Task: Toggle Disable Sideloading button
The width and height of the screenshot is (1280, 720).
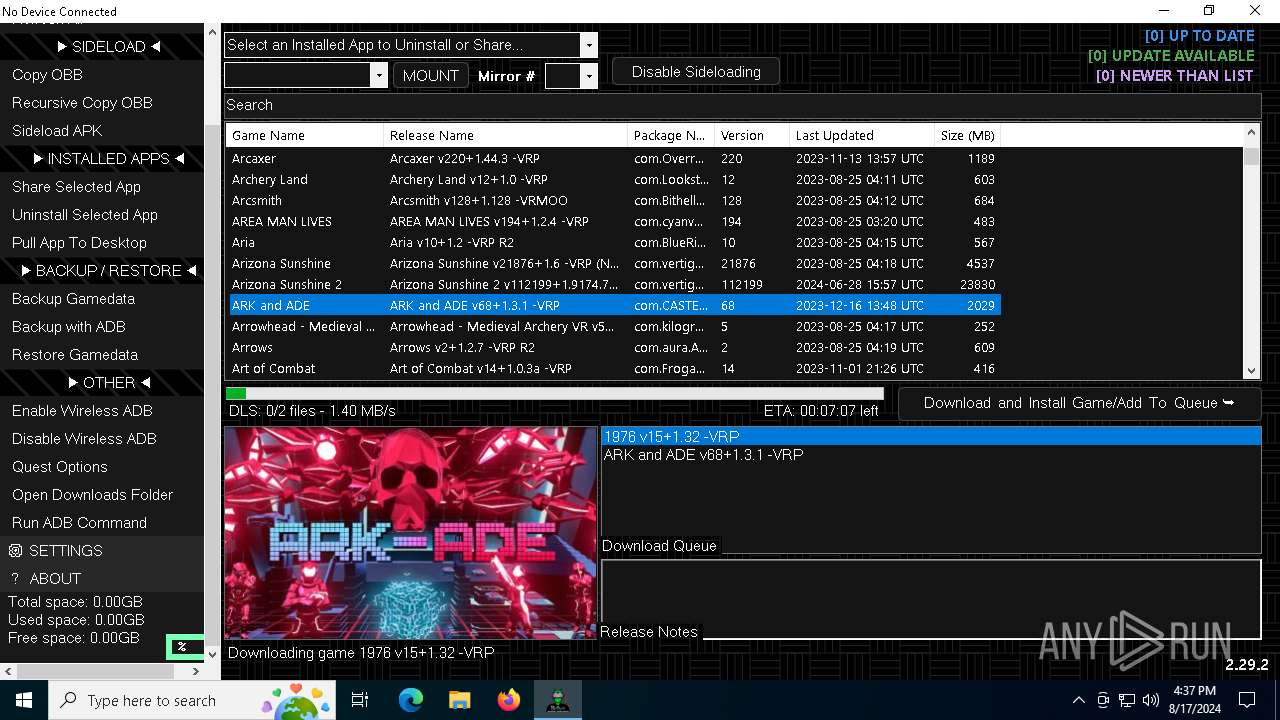Action: pyautogui.click(x=696, y=72)
